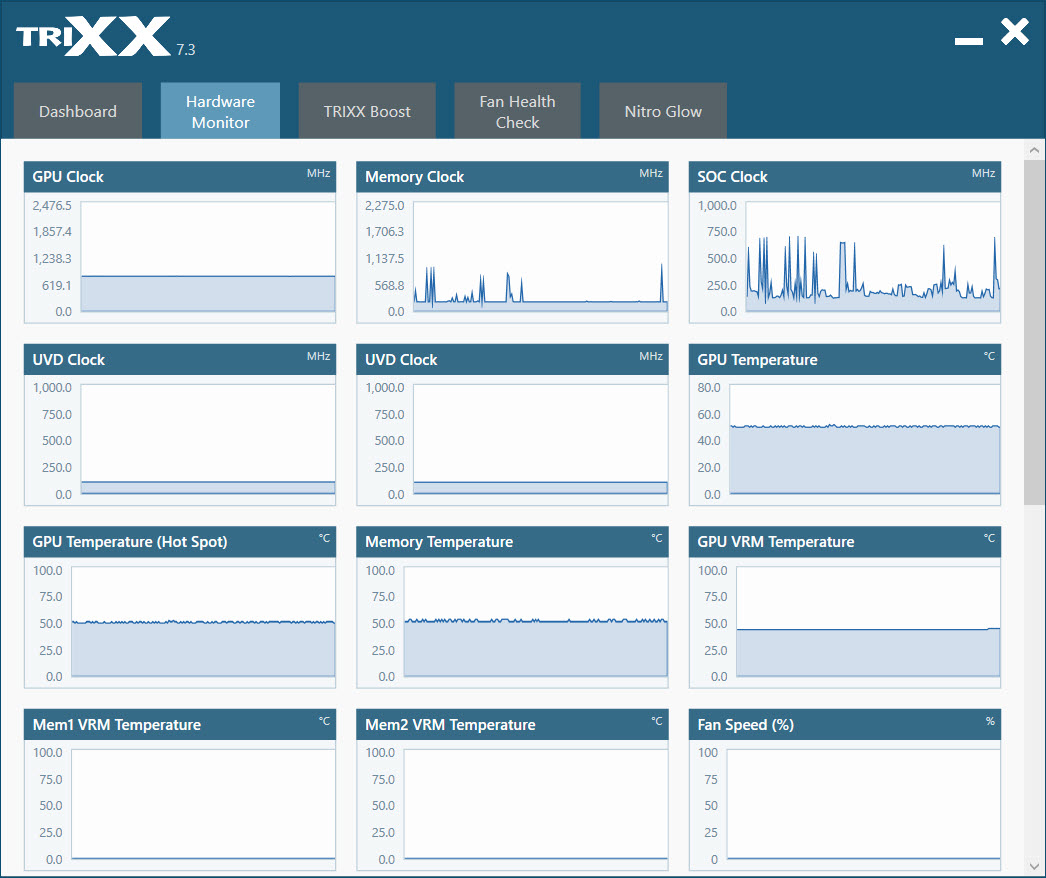Click the GPU Temperature (Hot Spot) chart
The height and width of the screenshot is (878, 1046).
pyautogui.click(x=203, y=622)
